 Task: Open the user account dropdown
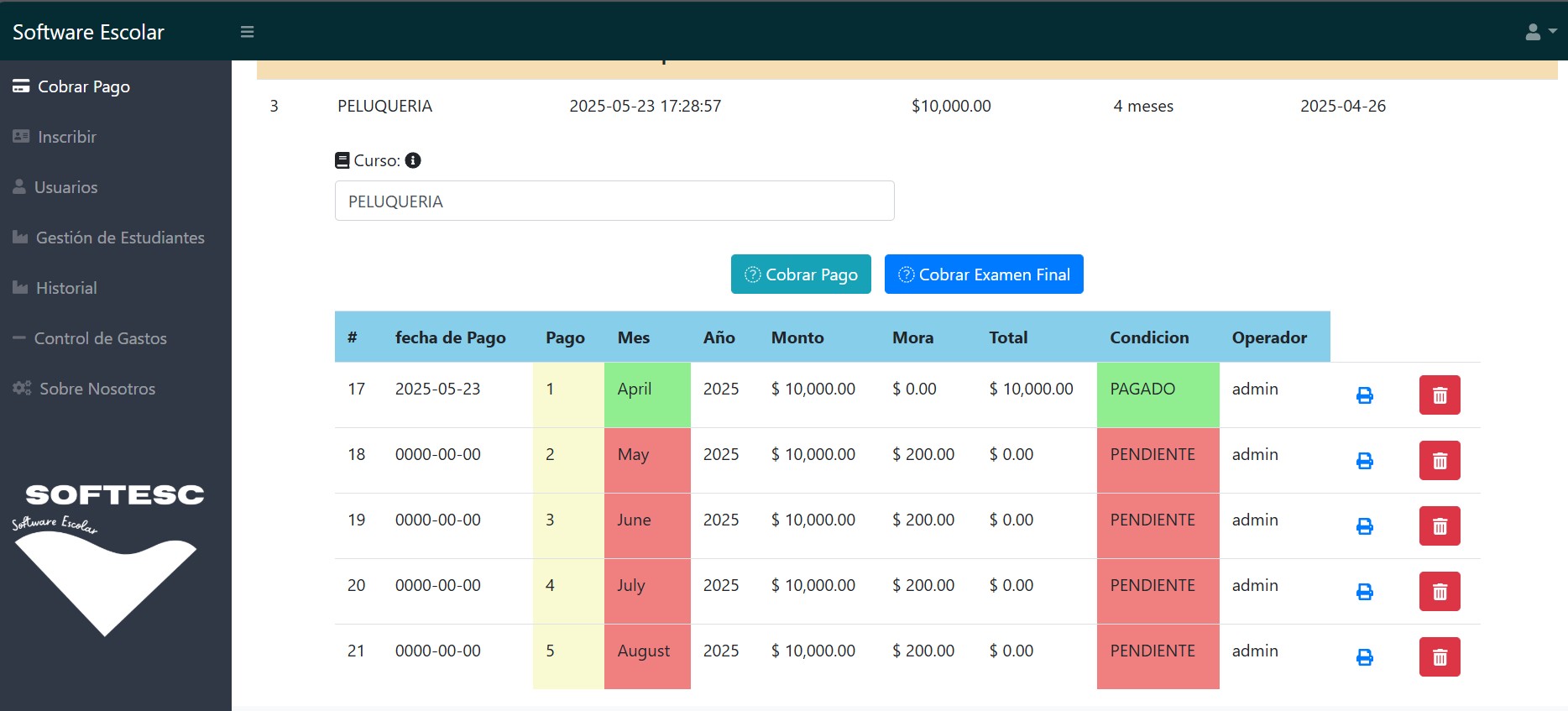coord(1539,32)
